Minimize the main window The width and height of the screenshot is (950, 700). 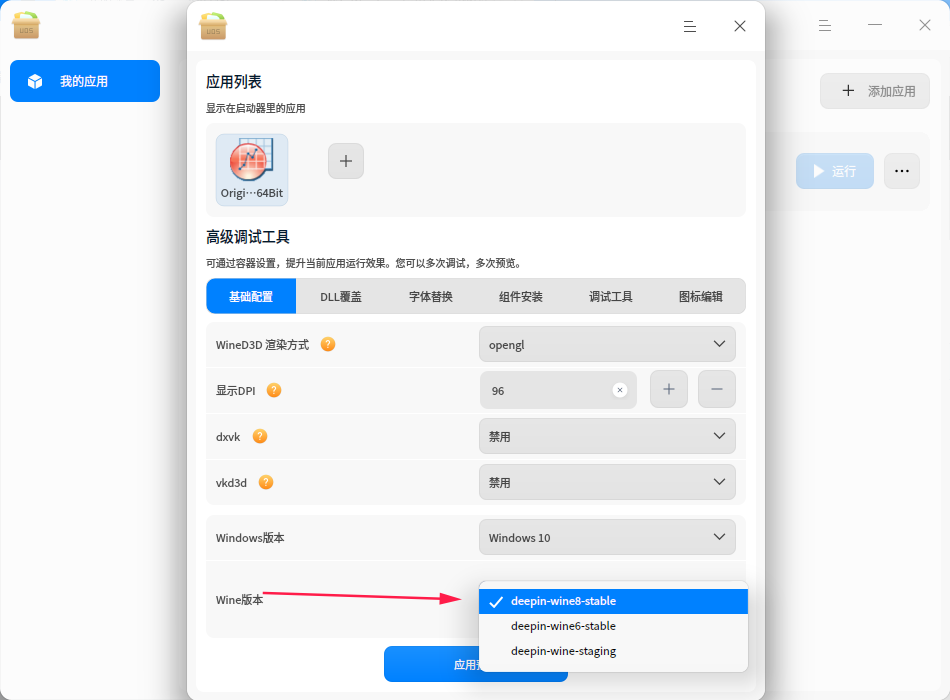[875, 25]
